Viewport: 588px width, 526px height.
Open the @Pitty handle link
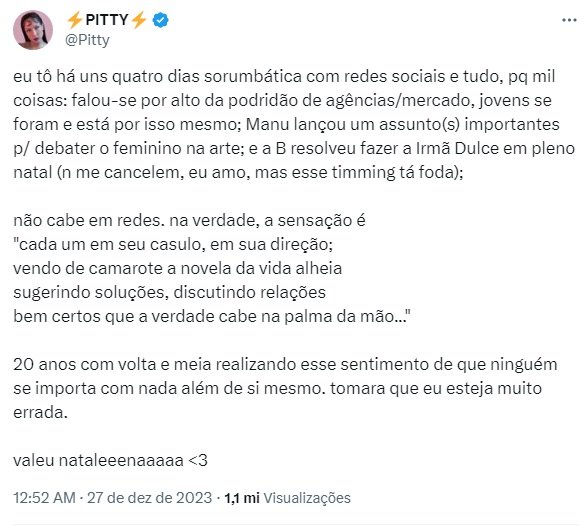(x=87, y=40)
